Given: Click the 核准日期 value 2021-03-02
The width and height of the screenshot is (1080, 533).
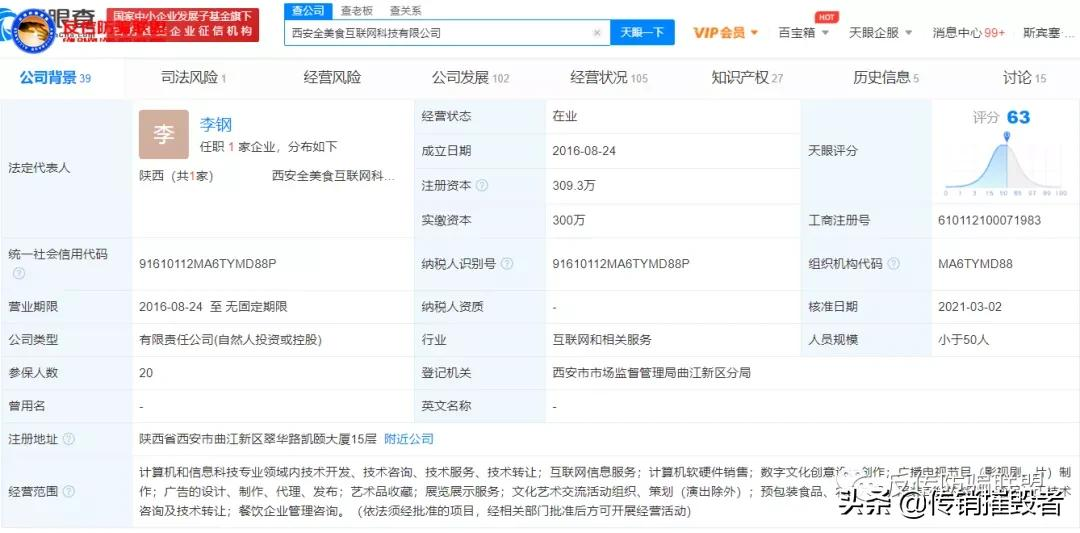Looking at the screenshot, I should [x=970, y=307].
